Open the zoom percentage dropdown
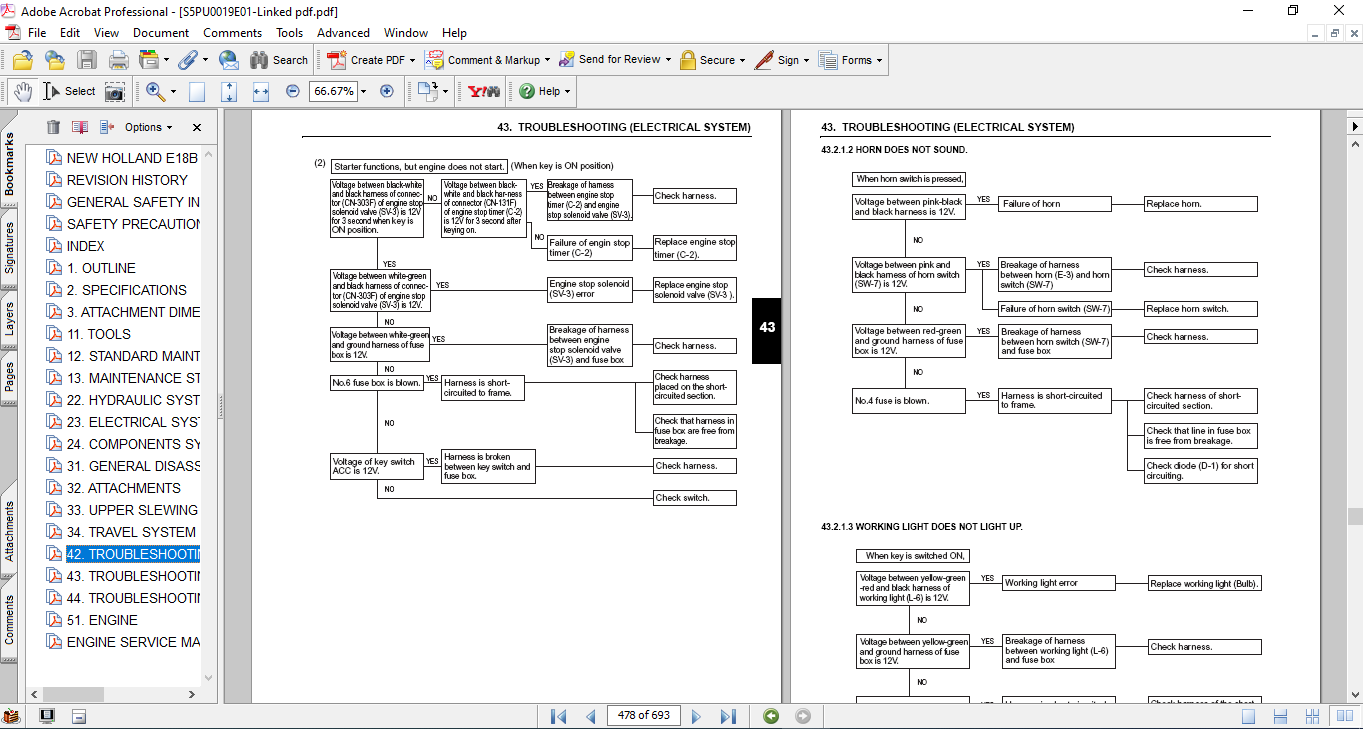1363x729 pixels. (363, 91)
